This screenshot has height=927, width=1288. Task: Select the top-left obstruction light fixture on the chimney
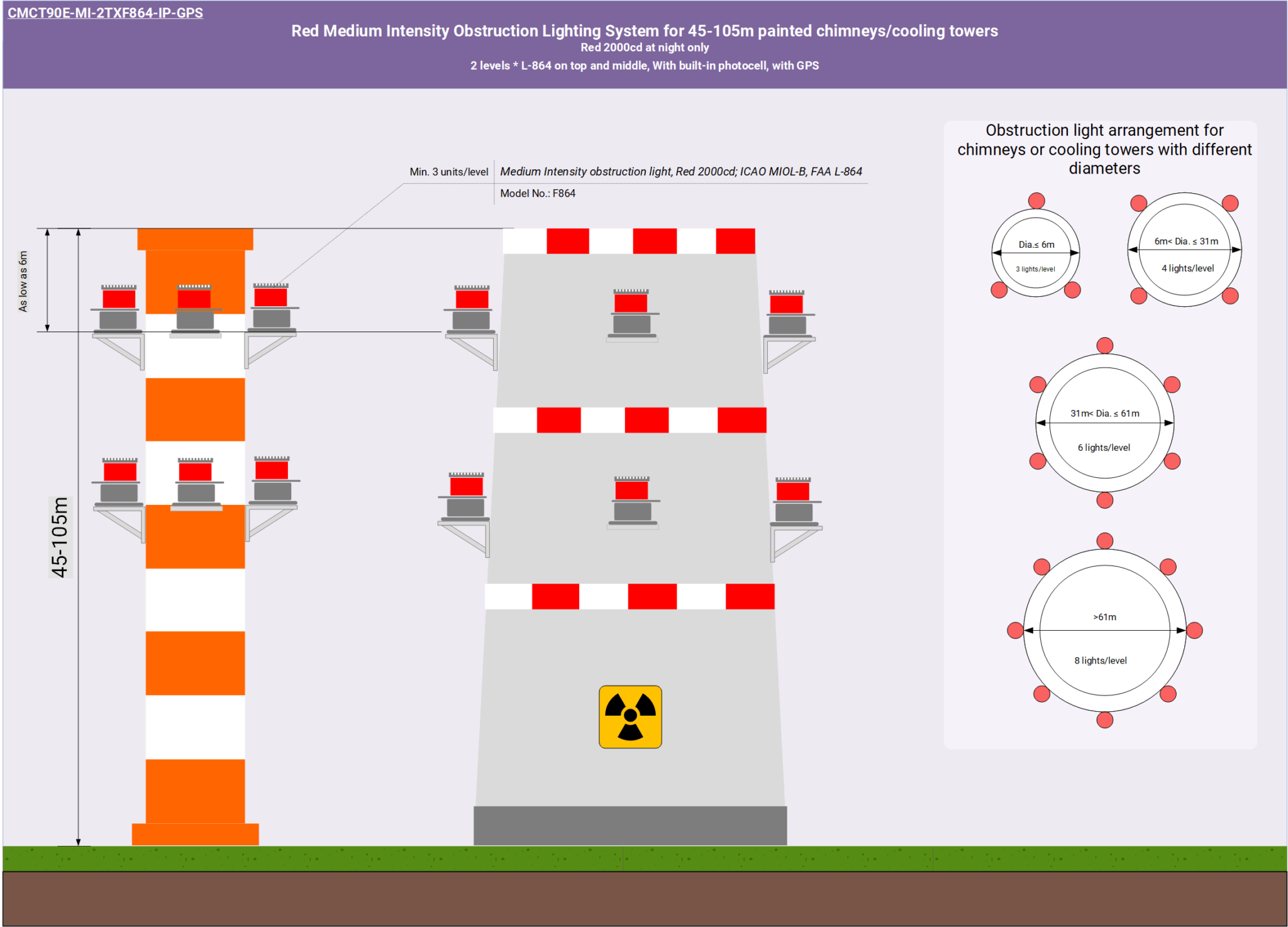point(119,308)
